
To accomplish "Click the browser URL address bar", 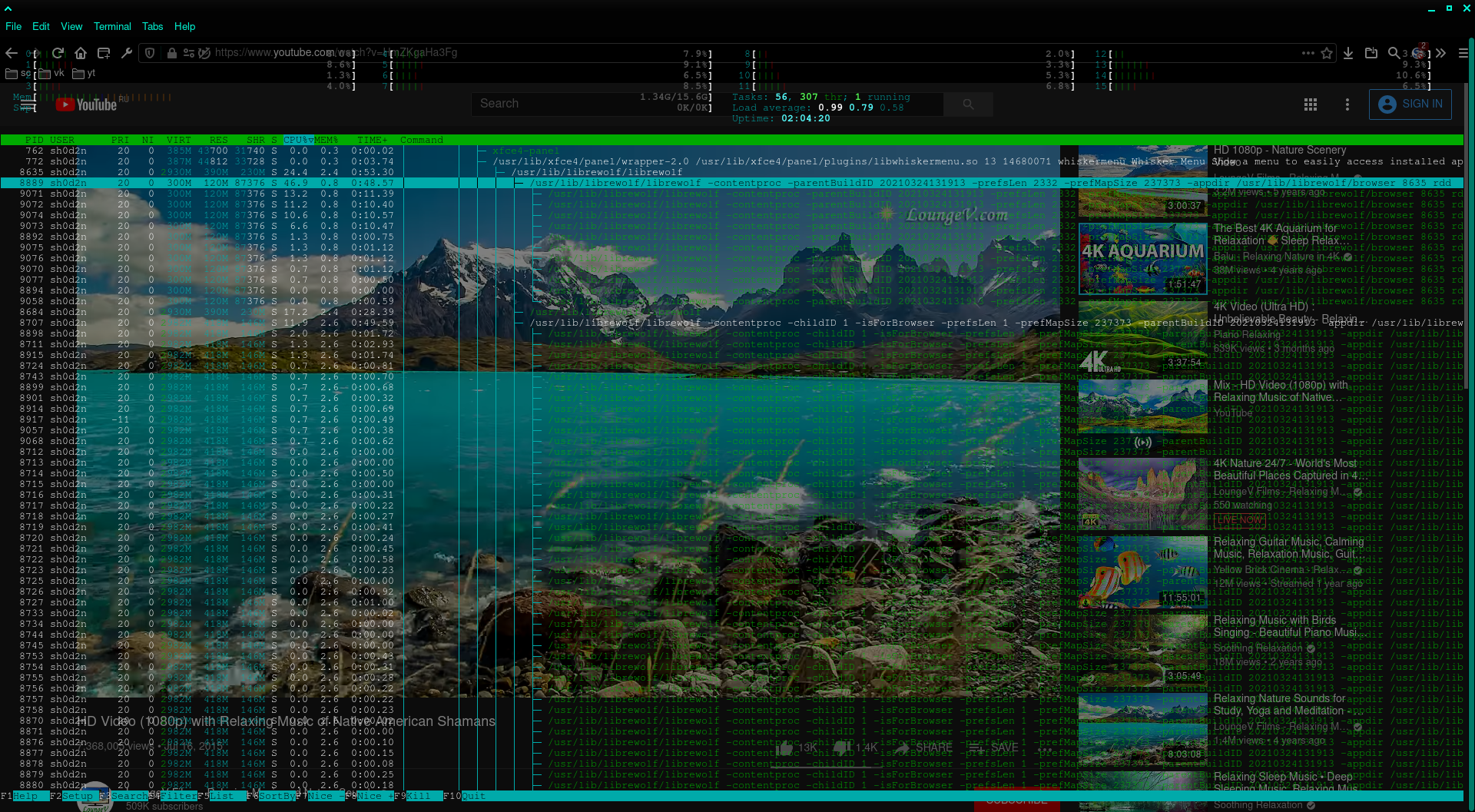I will pyautogui.click(x=737, y=53).
